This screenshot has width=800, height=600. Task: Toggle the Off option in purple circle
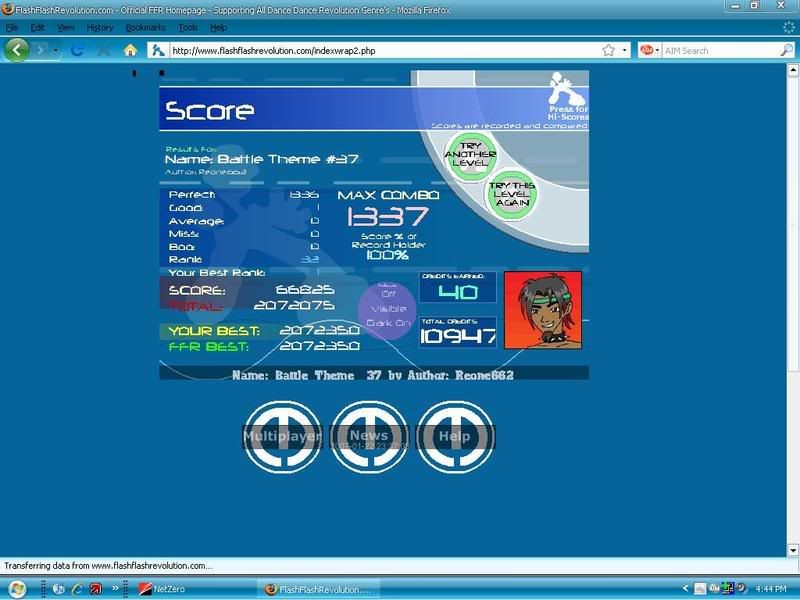pyautogui.click(x=387, y=296)
